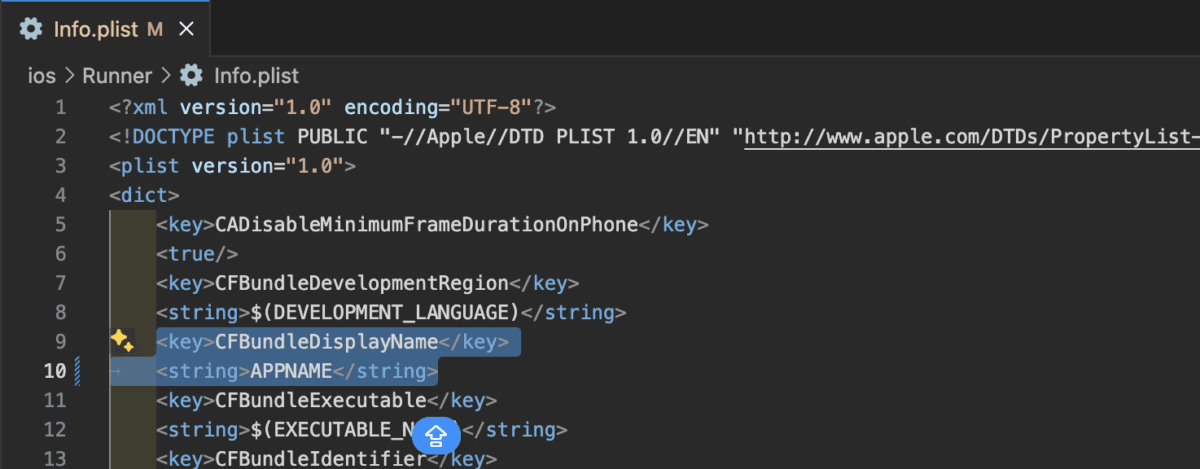Click the sparkle AI code action icon

pyautogui.click(x=122, y=342)
